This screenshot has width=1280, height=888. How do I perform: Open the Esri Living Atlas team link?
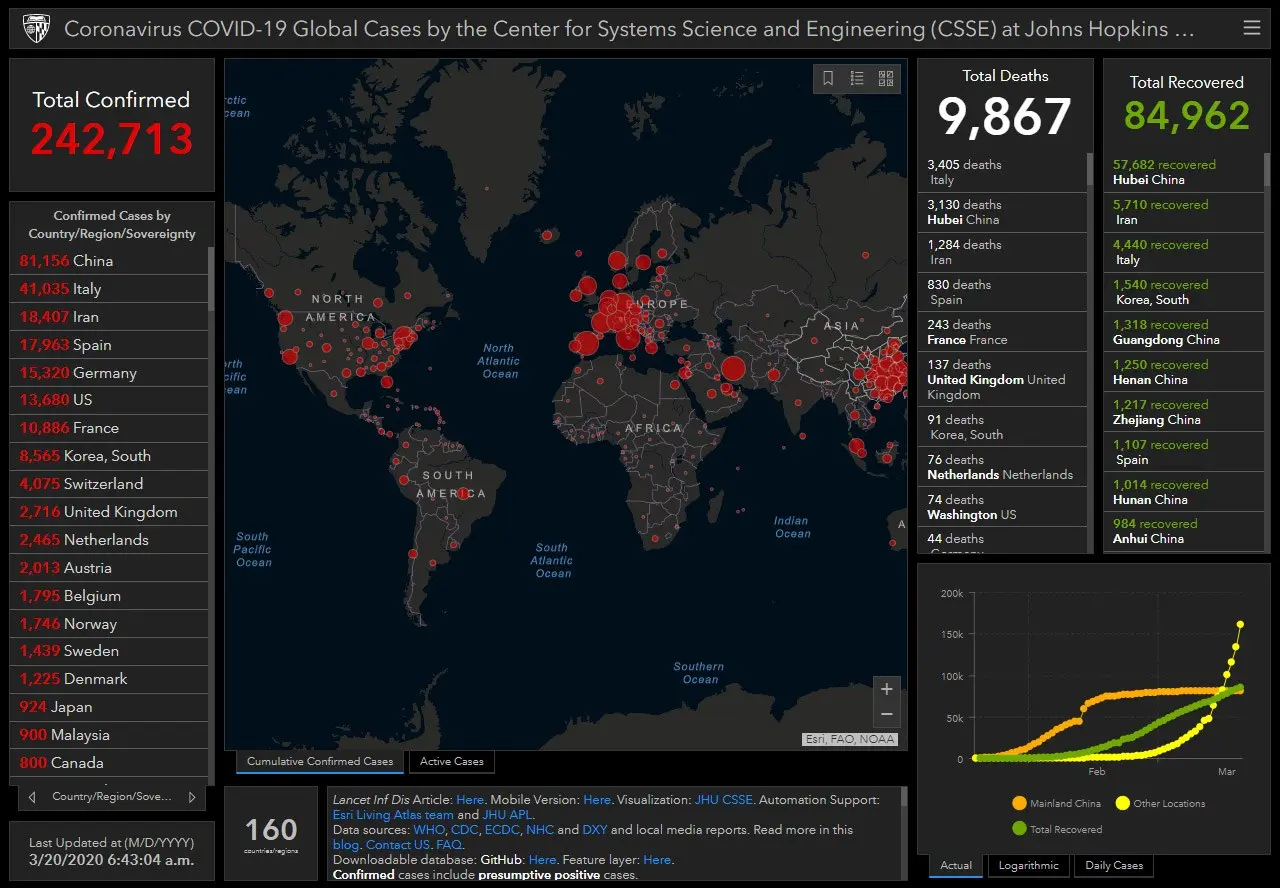click(x=393, y=815)
